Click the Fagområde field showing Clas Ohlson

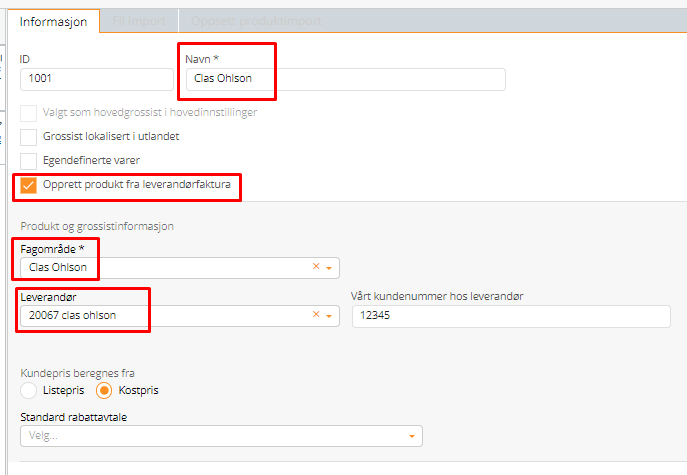[x=160, y=268]
